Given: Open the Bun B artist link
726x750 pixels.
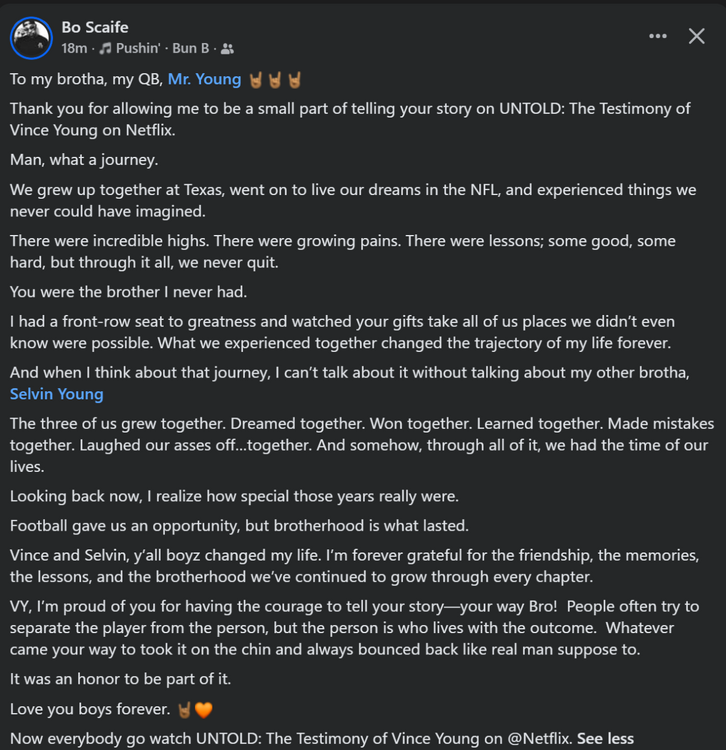Looking at the screenshot, I should pyautogui.click(x=190, y=48).
